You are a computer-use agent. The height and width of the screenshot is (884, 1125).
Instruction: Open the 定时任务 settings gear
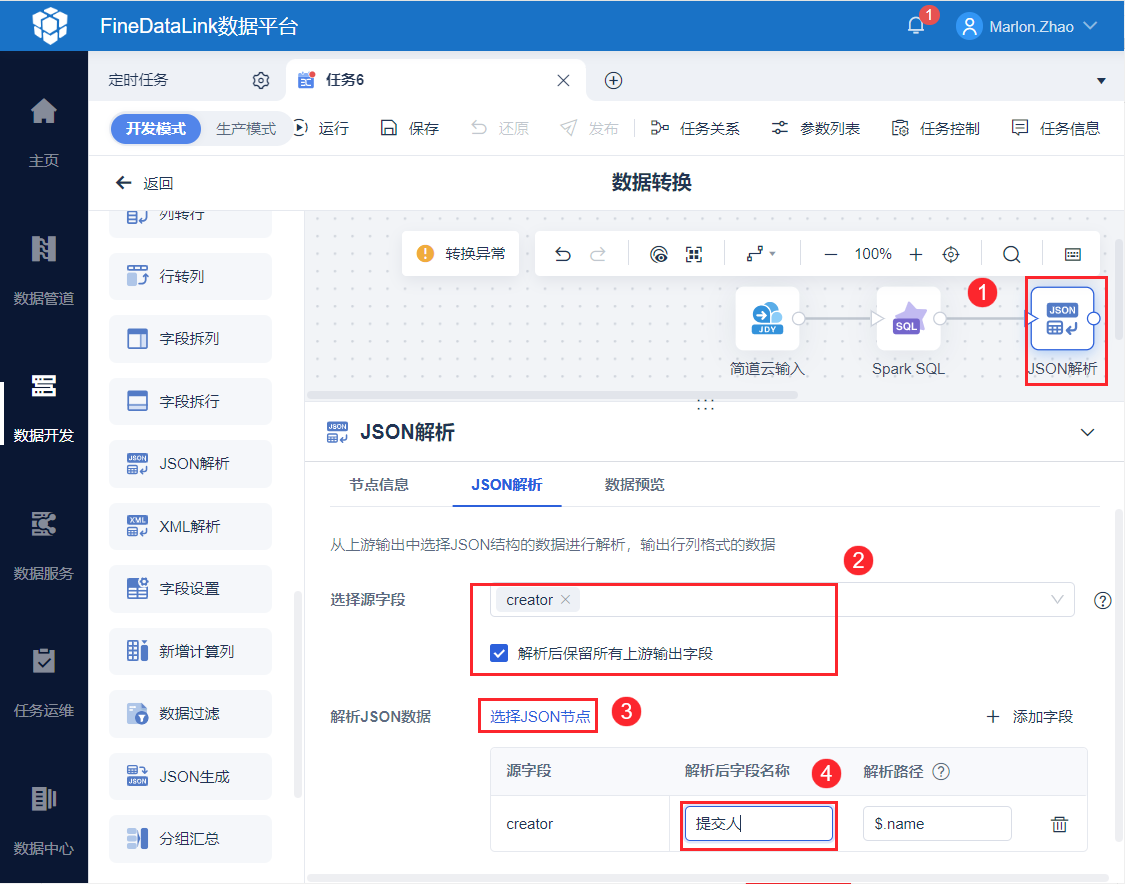click(261, 80)
